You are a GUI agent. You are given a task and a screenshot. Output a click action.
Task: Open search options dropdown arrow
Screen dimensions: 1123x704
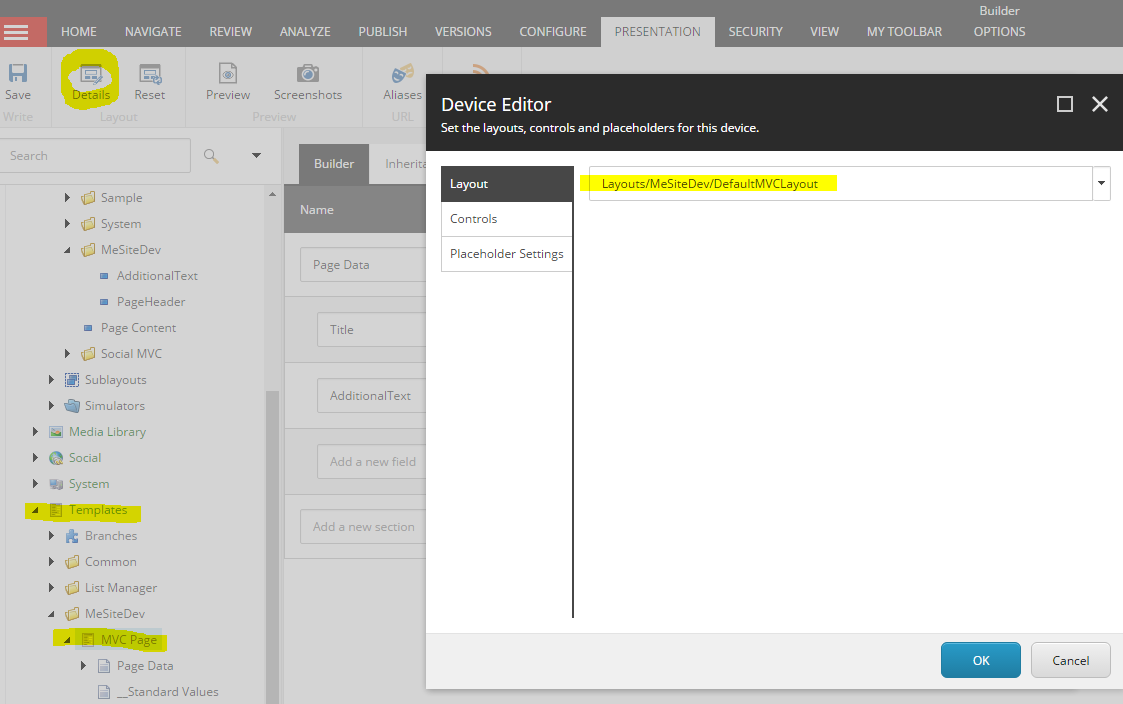point(256,155)
